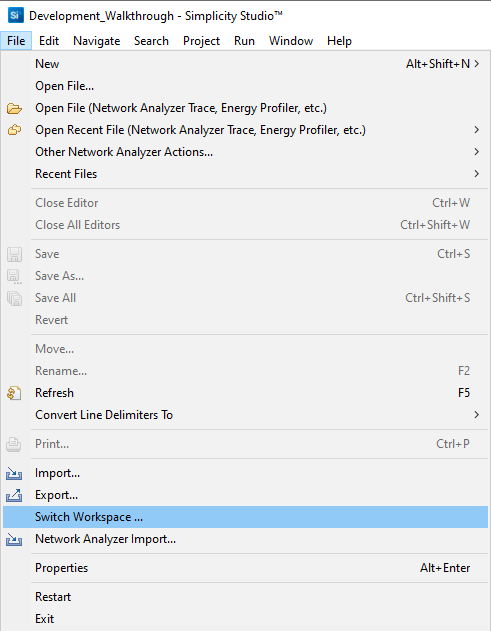The height and width of the screenshot is (631, 491).
Task: Open the Project menu
Action: click(x=201, y=41)
